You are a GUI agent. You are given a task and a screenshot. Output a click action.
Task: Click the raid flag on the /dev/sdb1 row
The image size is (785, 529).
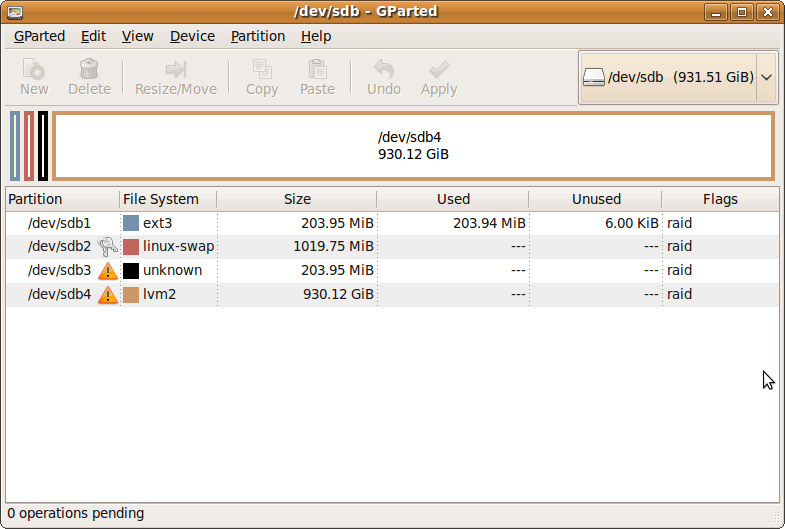pos(679,223)
